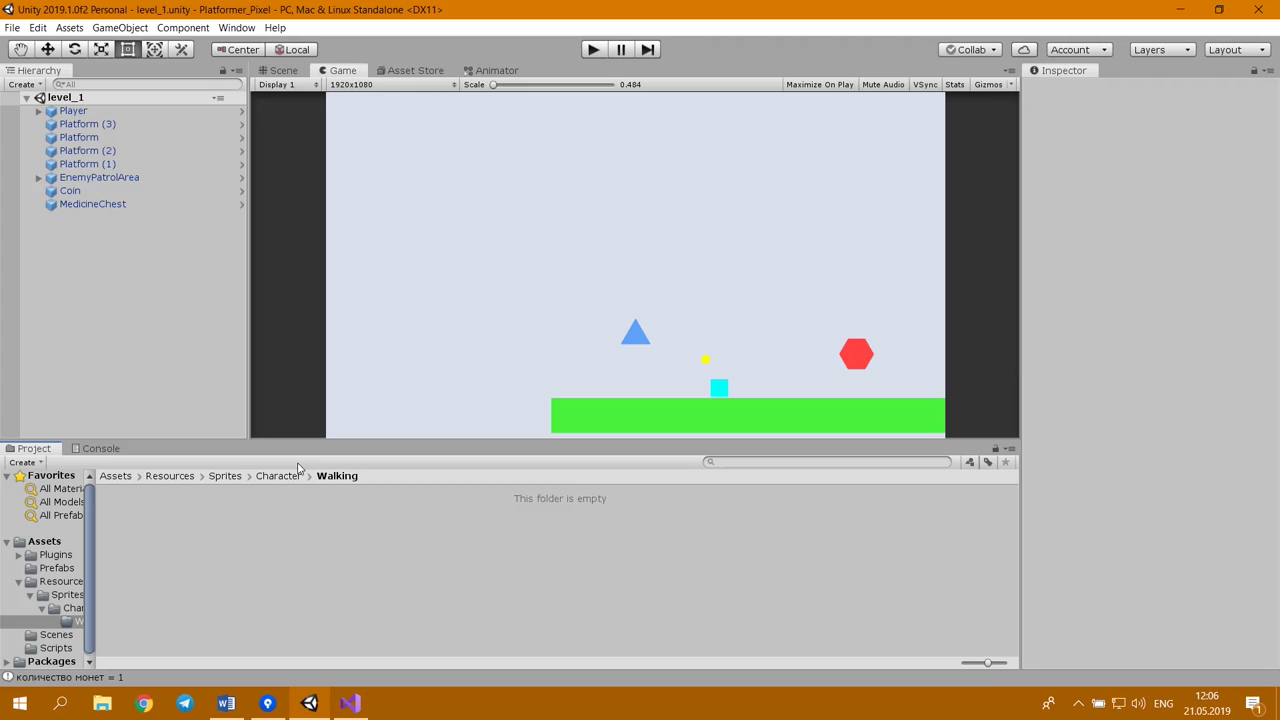Open the Layers dropdown
Screen dimensions: 1280x720
pyautogui.click(x=1161, y=49)
